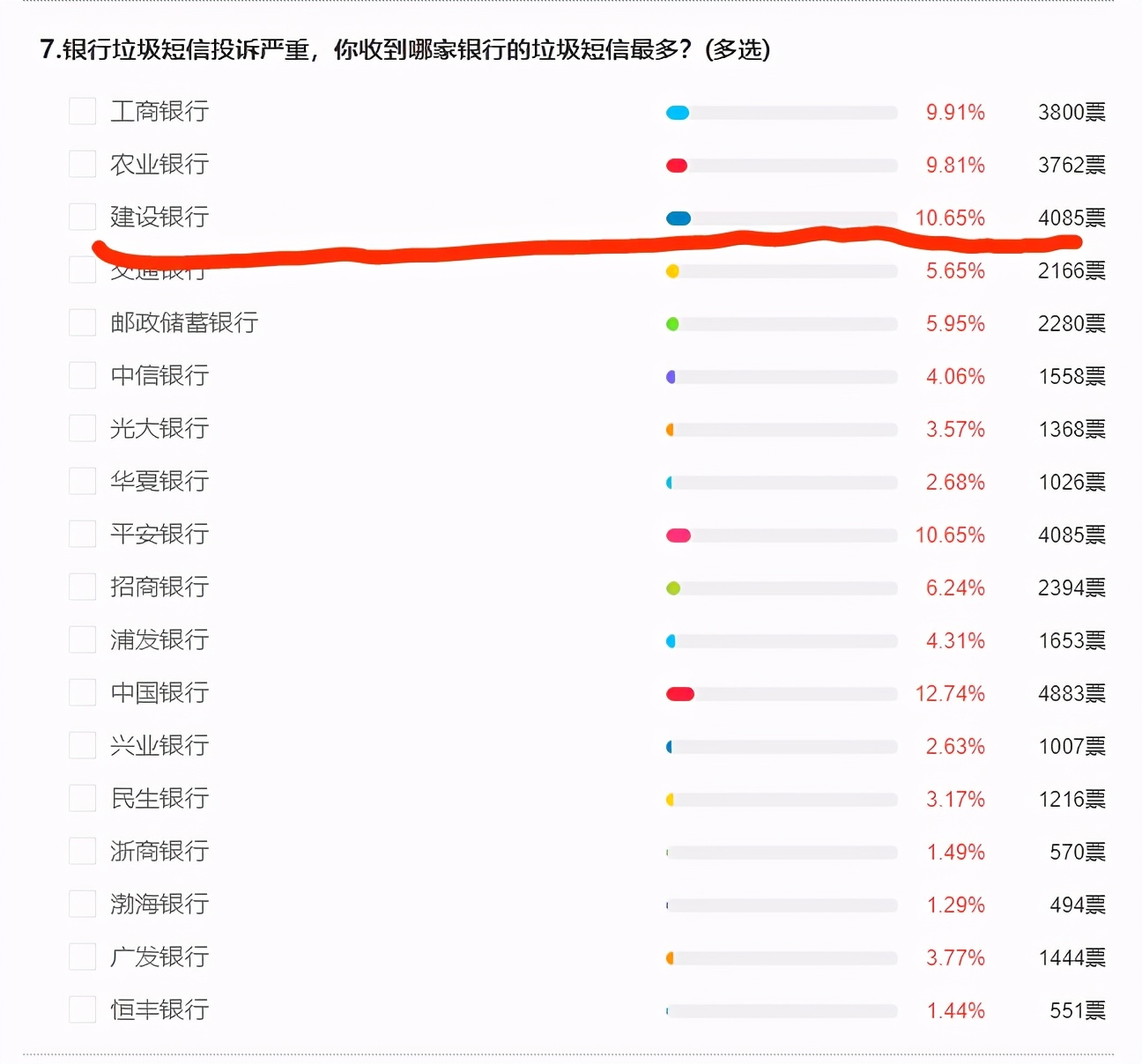Click the blue dot on 工商银行 bar
Screen dimensions: 1142x1064
point(677,113)
